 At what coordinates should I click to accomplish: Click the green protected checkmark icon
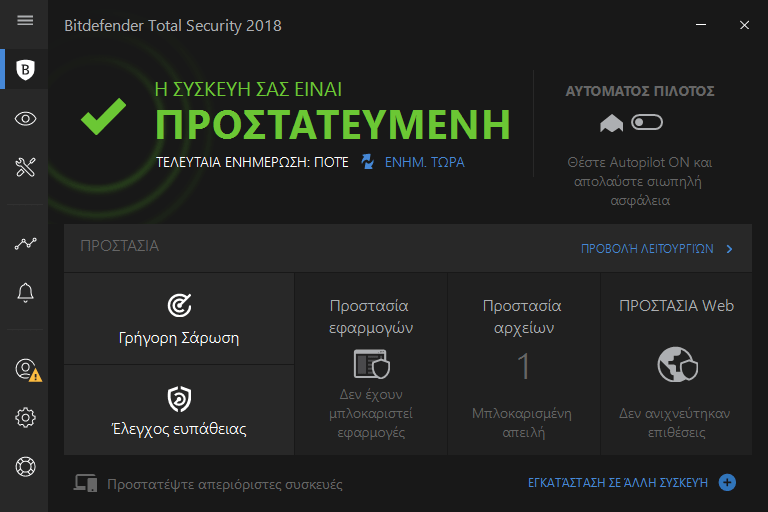(x=103, y=117)
